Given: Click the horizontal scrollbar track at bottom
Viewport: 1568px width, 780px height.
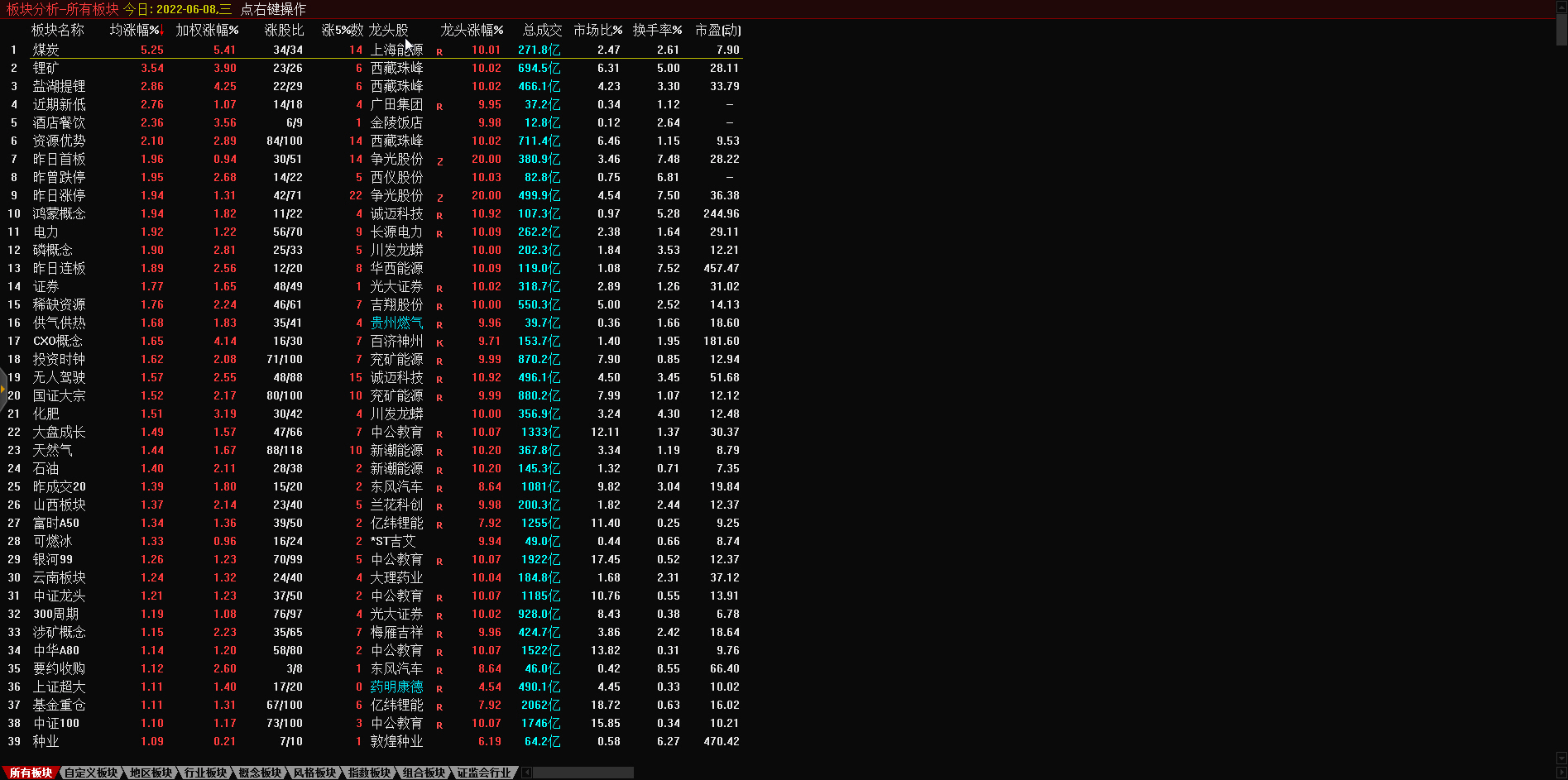Looking at the screenshot, I should [x=583, y=773].
